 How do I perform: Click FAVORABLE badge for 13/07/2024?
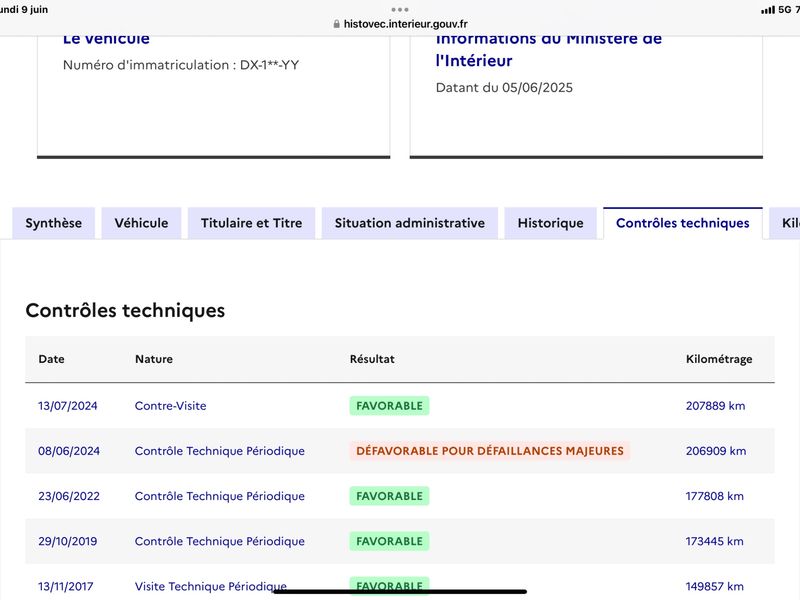point(389,406)
